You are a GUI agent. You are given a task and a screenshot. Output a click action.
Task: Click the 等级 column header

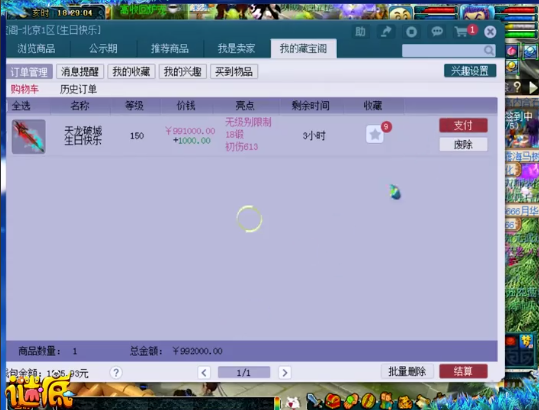coord(134,106)
